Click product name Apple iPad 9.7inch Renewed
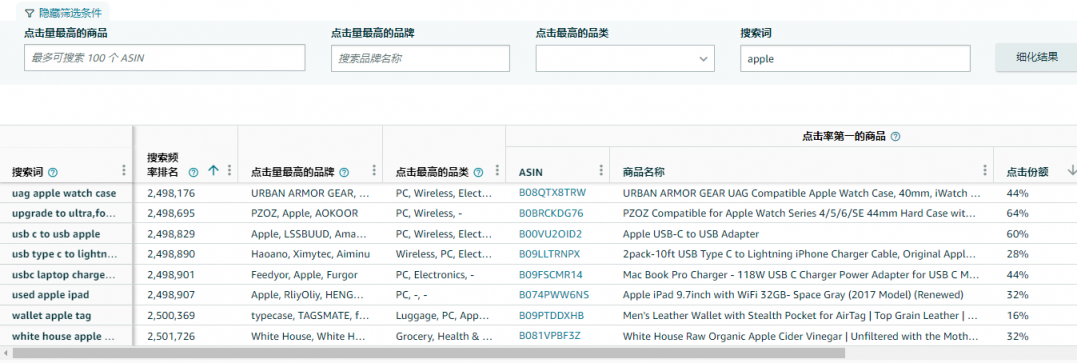 tap(793, 295)
